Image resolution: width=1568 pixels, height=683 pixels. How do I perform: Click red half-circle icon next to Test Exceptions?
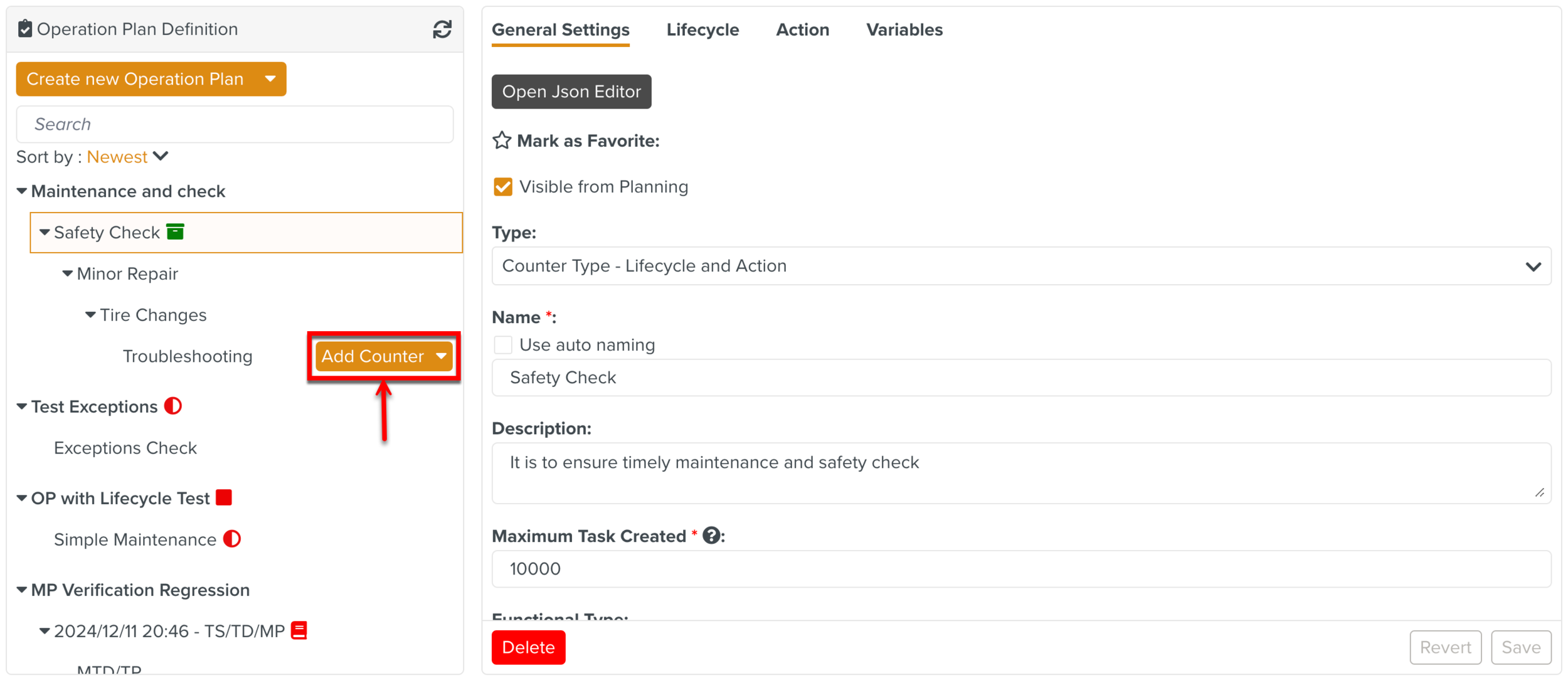[173, 406]
